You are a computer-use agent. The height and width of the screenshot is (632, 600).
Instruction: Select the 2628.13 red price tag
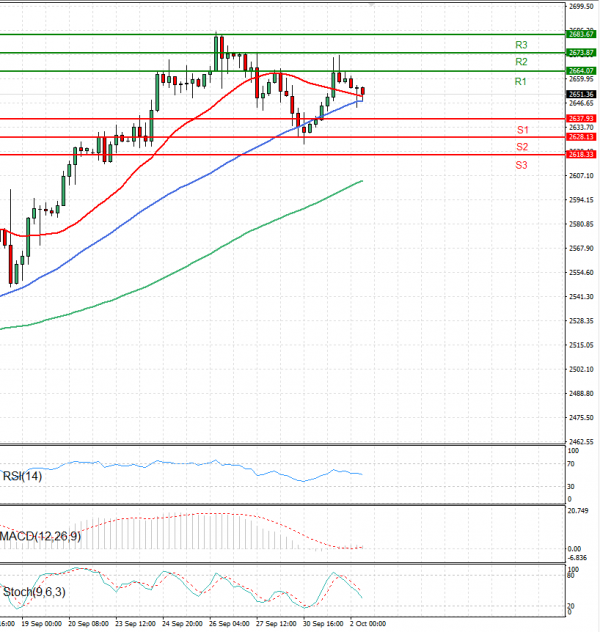(581, 137)
